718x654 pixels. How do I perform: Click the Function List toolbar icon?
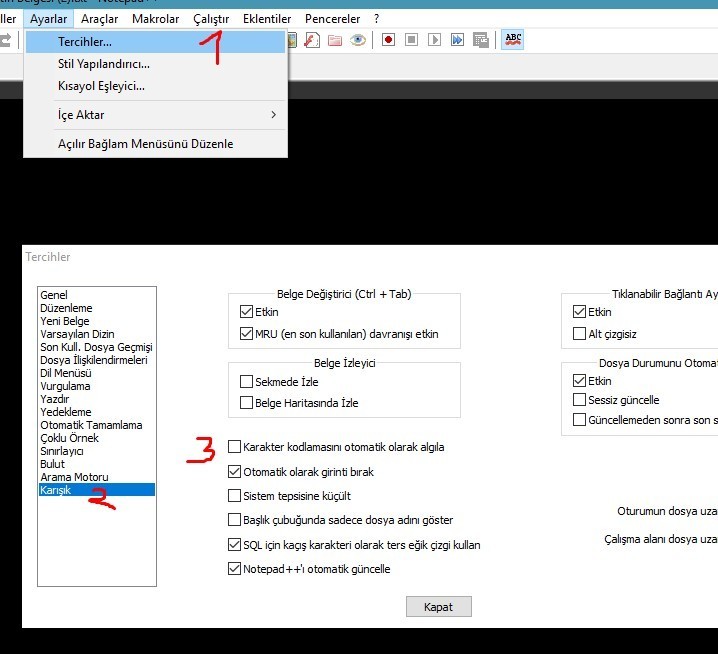point(312,40)
